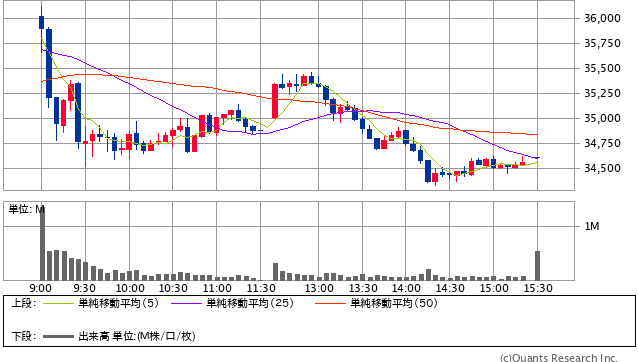Click the gray volume swatch in legend
The width and height of the screenshot is (638, 362).
tap(58, 336)
